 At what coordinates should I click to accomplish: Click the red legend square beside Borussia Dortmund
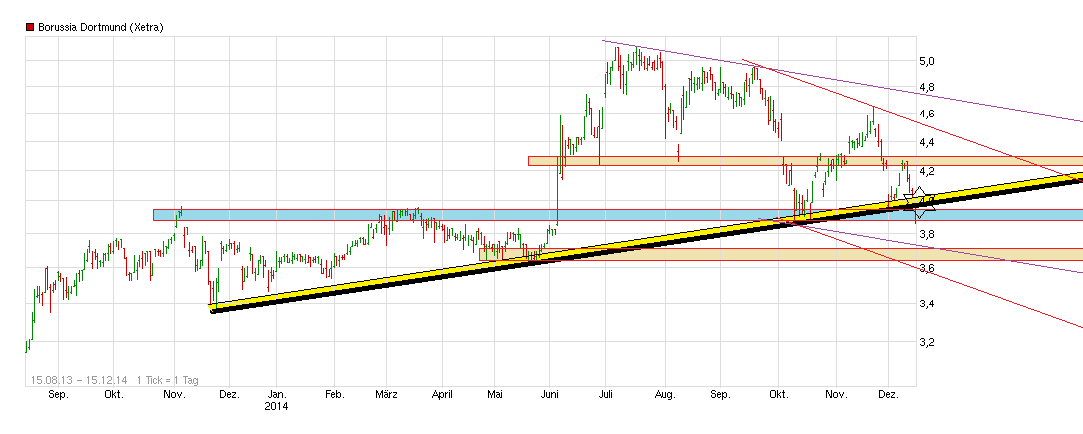(x=30, y=27)
